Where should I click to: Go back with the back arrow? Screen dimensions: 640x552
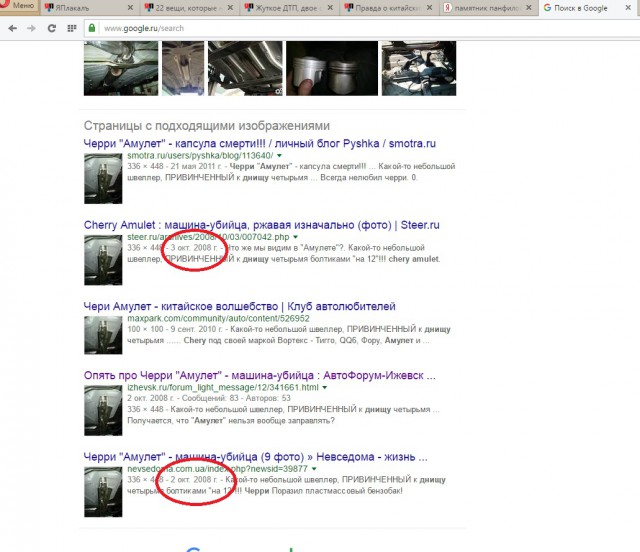pyautogui.click(x=13, y=28)
